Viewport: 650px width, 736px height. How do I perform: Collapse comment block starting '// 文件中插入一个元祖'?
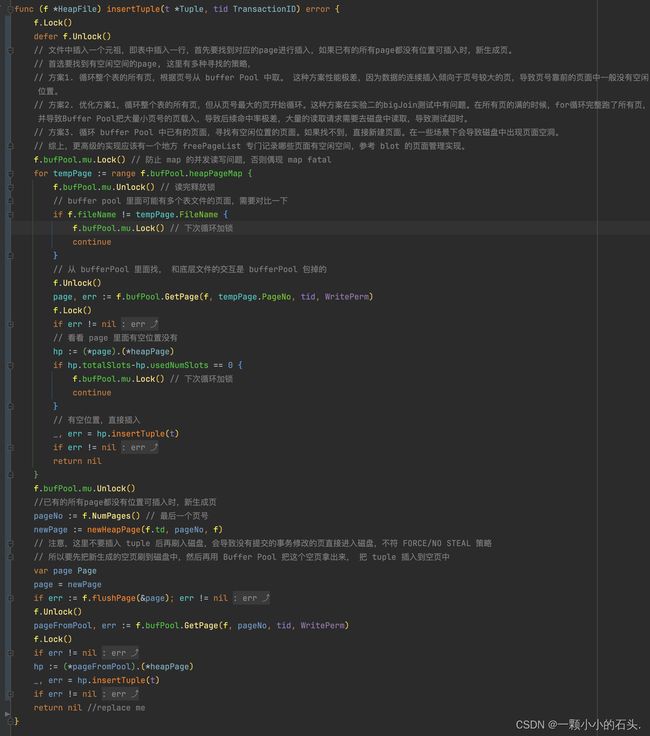[10, 50]
